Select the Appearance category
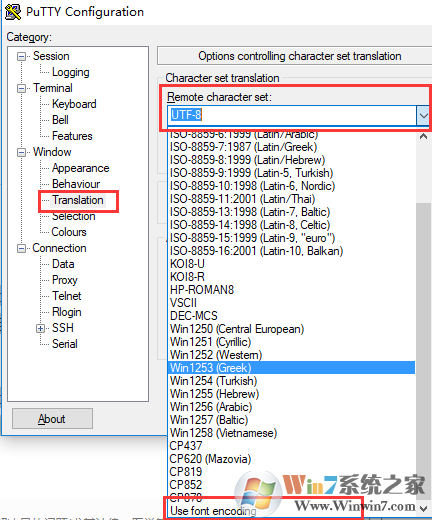432x520 pixels. pyautogui.click(x=81, y=168)
